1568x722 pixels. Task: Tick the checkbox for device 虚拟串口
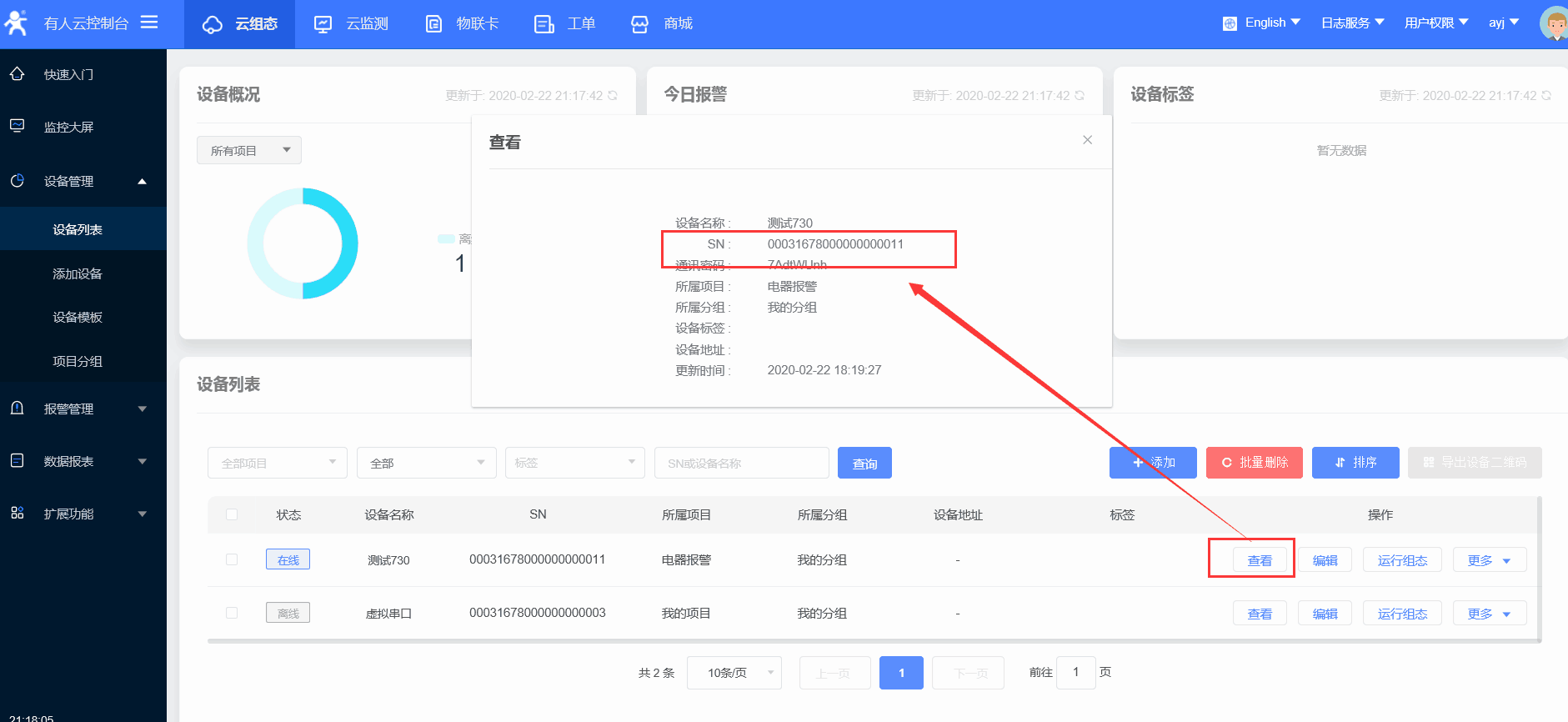pos(232,613)
